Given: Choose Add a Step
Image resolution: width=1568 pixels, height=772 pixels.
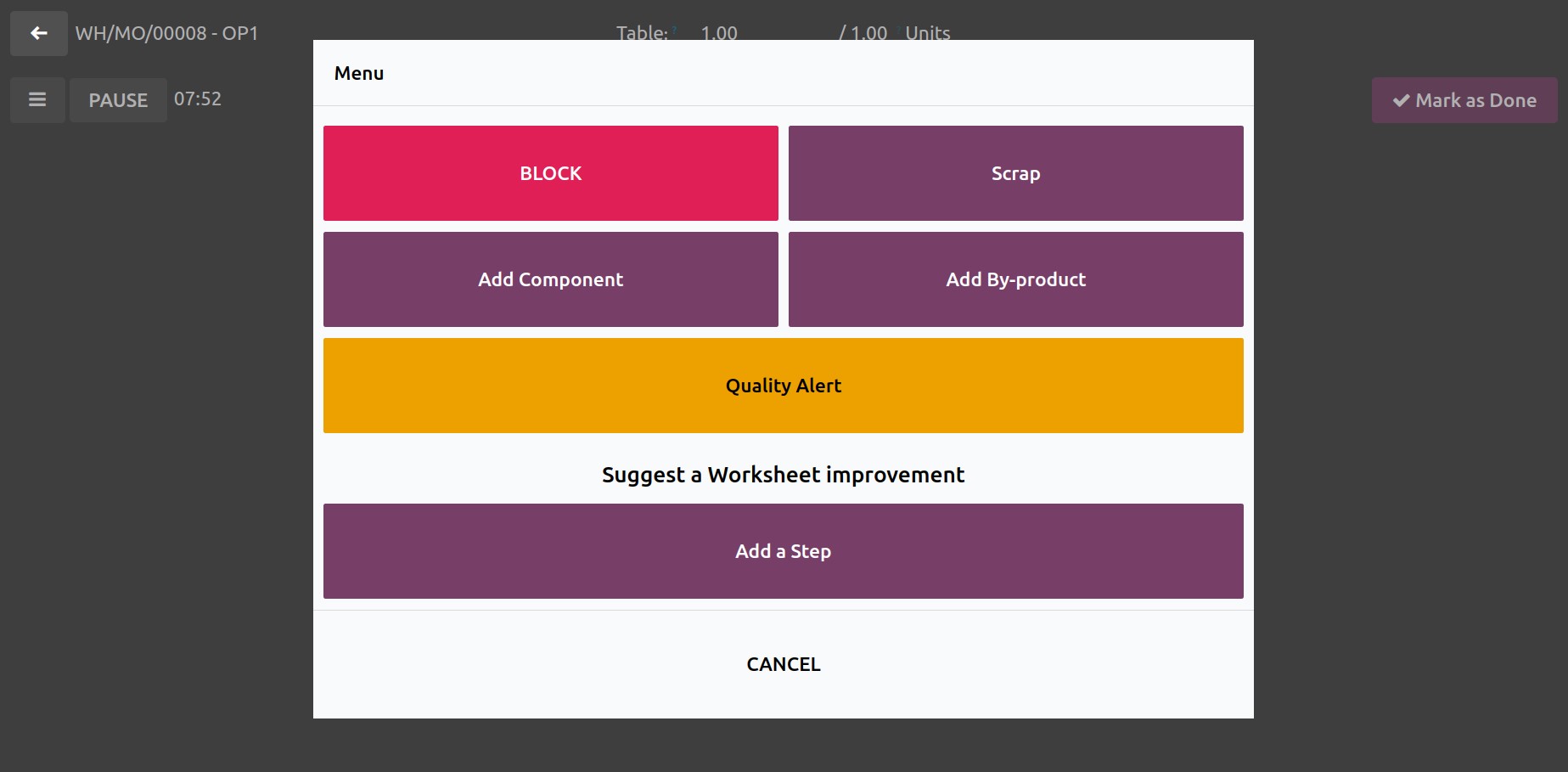Looking at the screenshot, I should pos(784,551).
